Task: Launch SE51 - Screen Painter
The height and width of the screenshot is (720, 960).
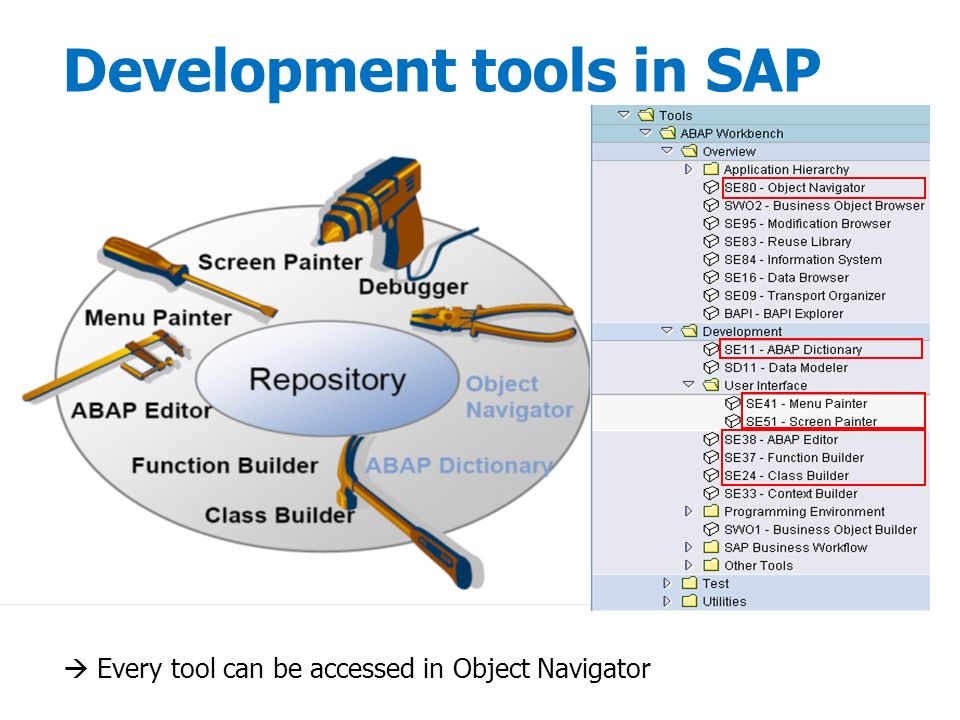Action: (811, 421)
